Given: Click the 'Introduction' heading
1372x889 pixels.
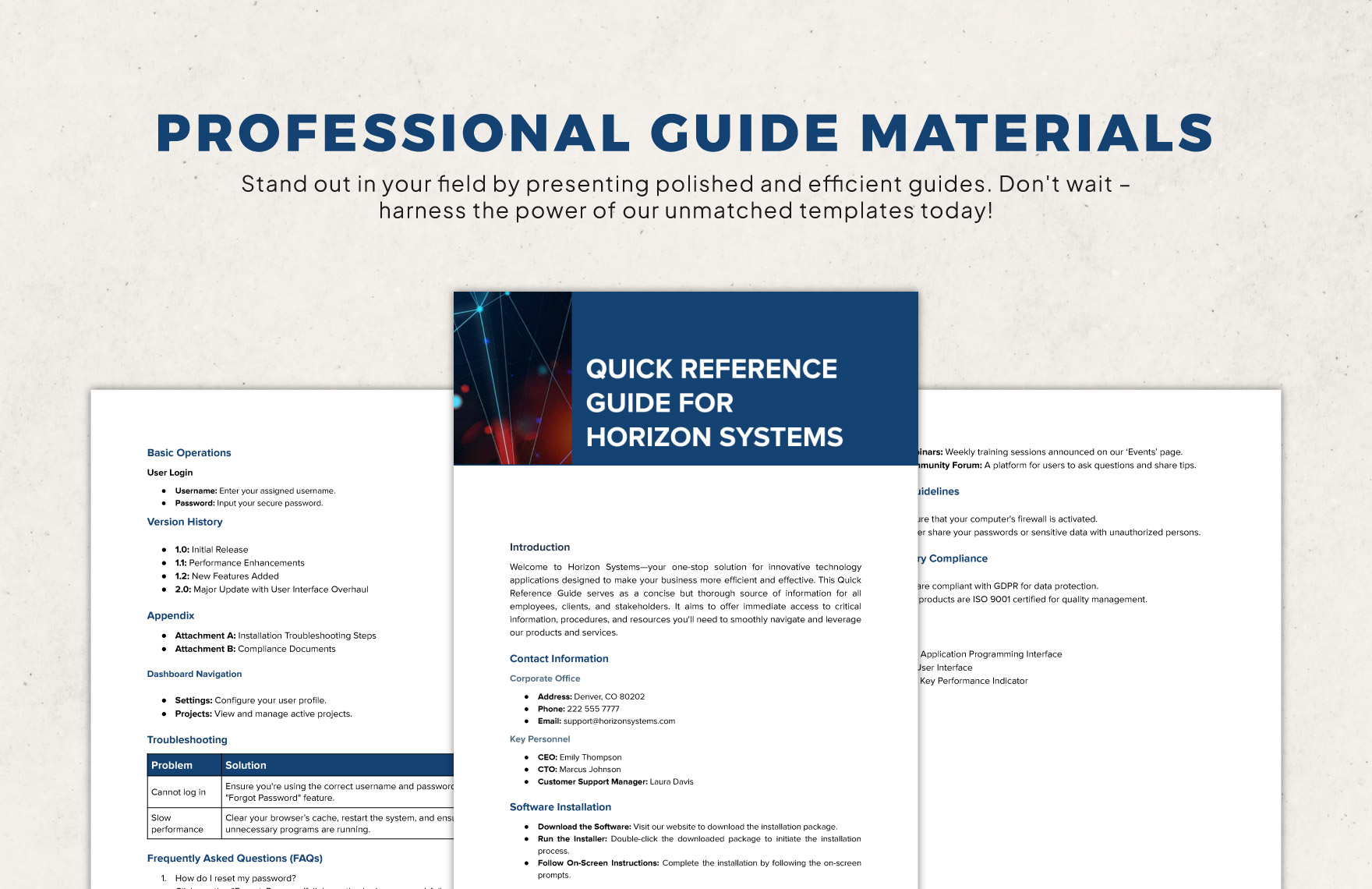Looking at the screenshot, I should click(x=539, y=547).
